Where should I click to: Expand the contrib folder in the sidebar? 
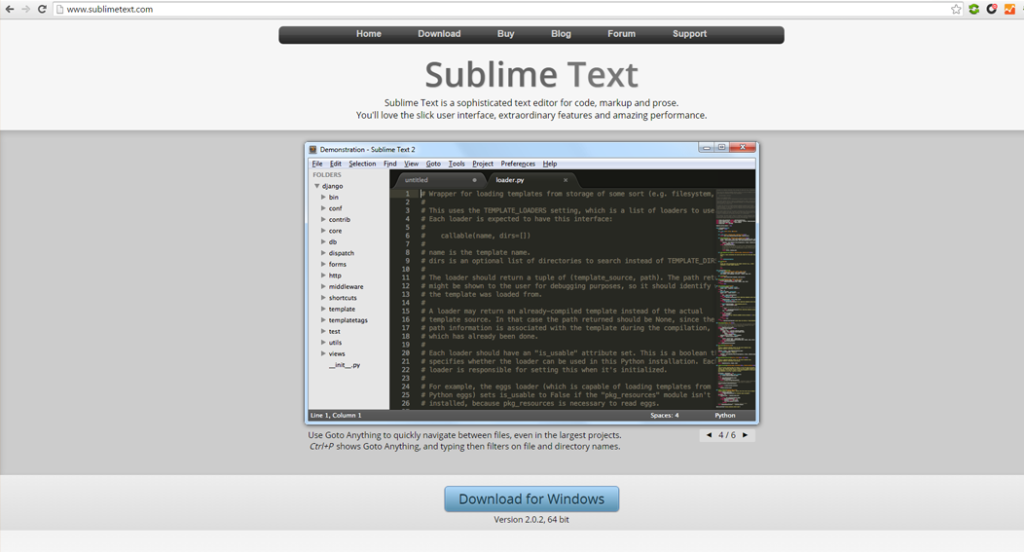pyautogui.click(x=323, y=219)
